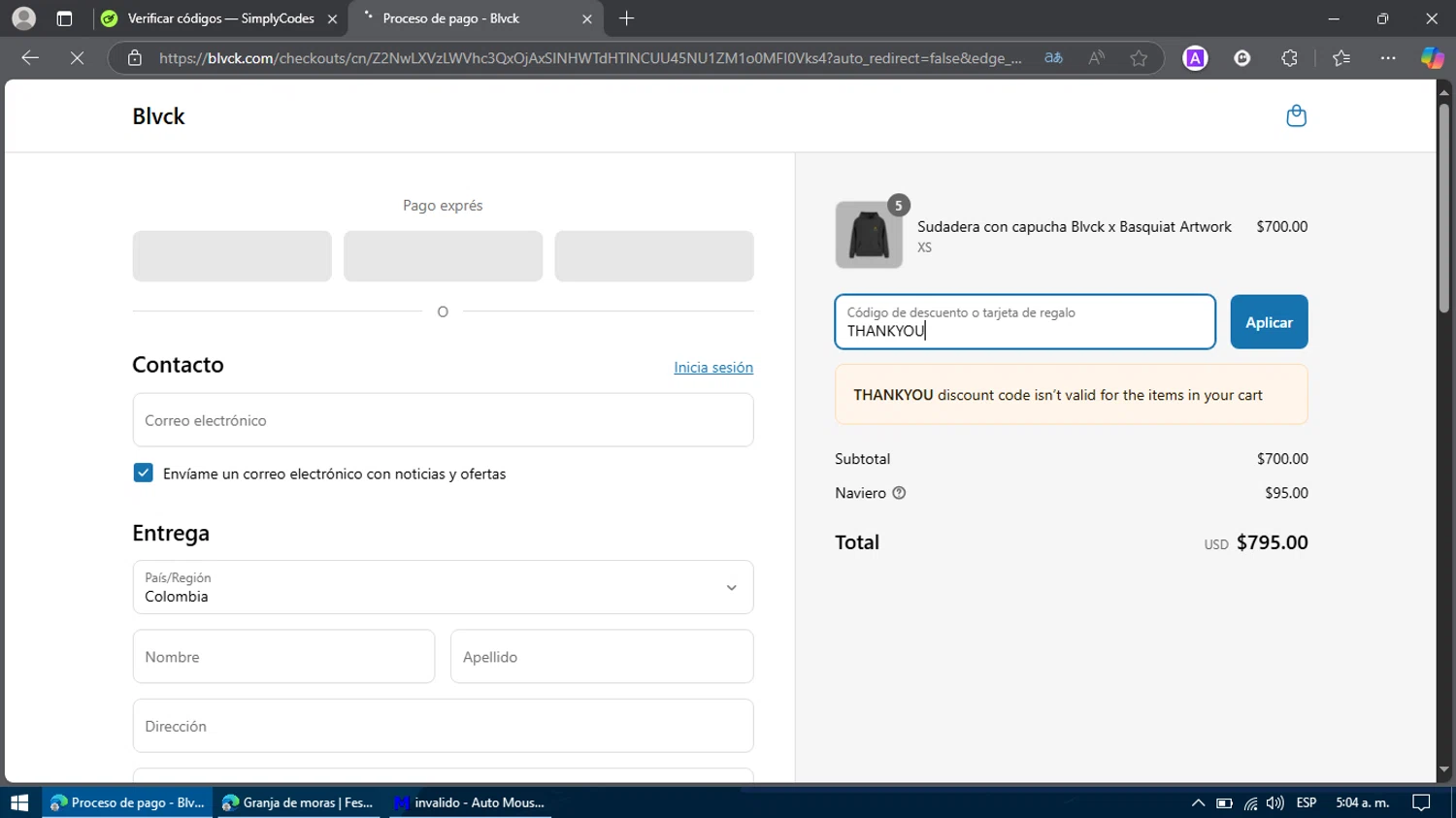1456x818 pixels.
Task: Open the browser extensions puzzle icon
Action: 1289,58
